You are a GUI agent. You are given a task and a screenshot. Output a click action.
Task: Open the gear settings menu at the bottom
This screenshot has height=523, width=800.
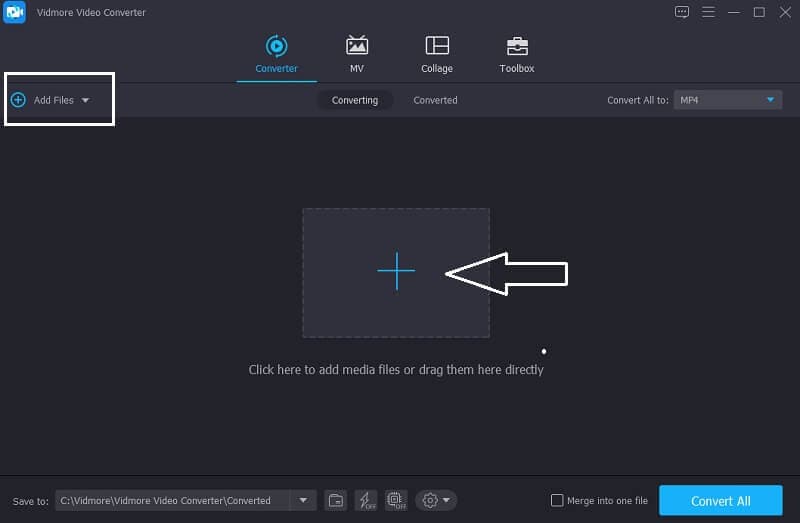(436, 500)
